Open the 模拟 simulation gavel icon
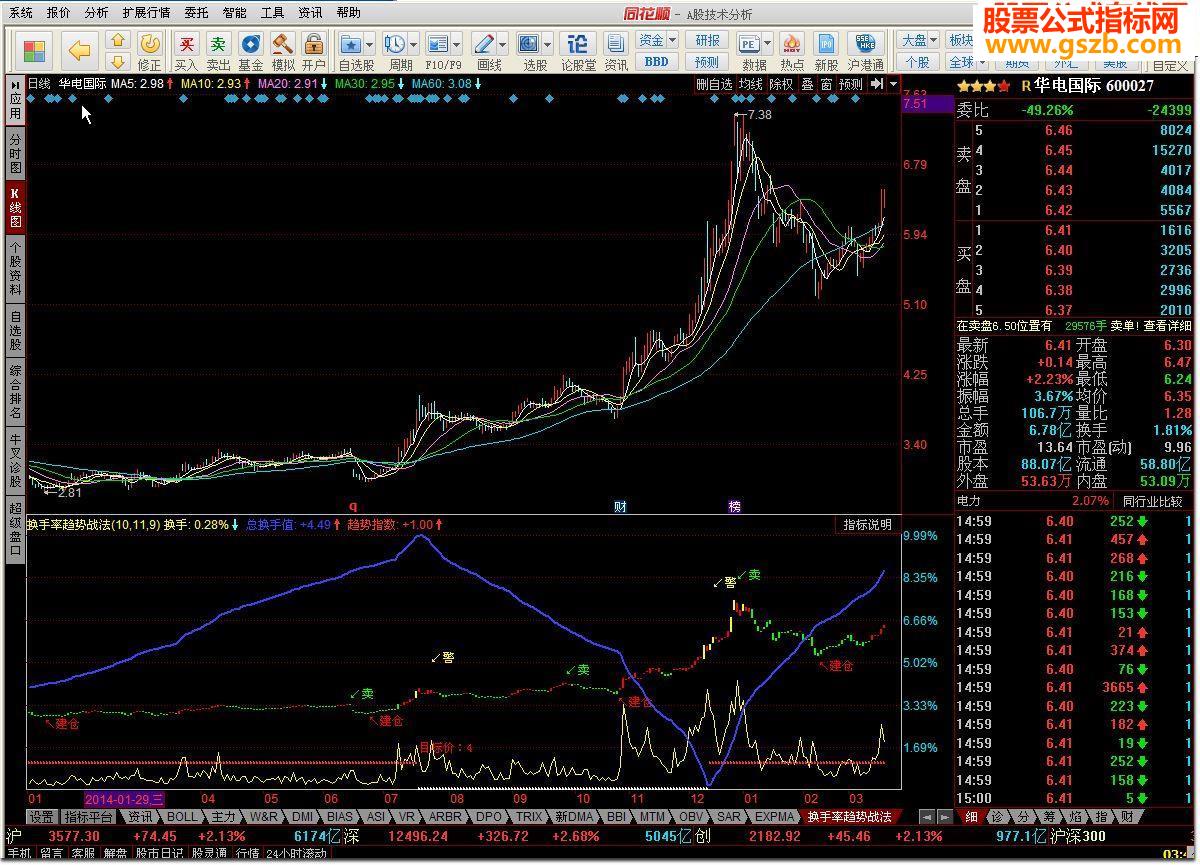Viewport: 1200px width, 865px height. click(283, 45)
